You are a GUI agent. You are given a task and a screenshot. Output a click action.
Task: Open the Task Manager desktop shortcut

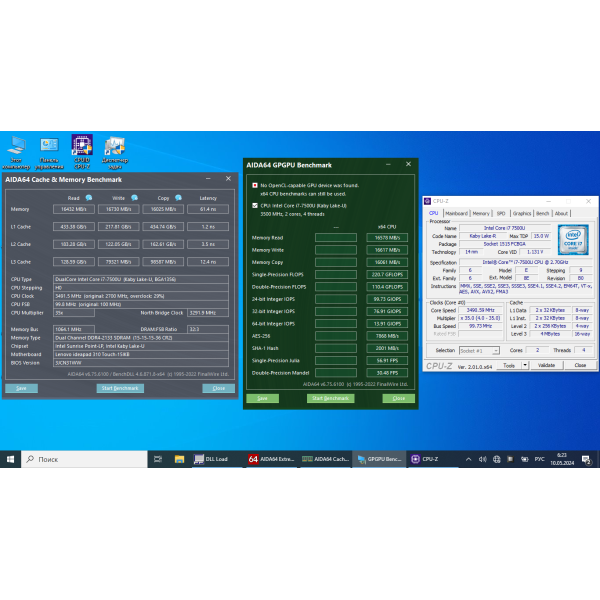tap(115, 152)
